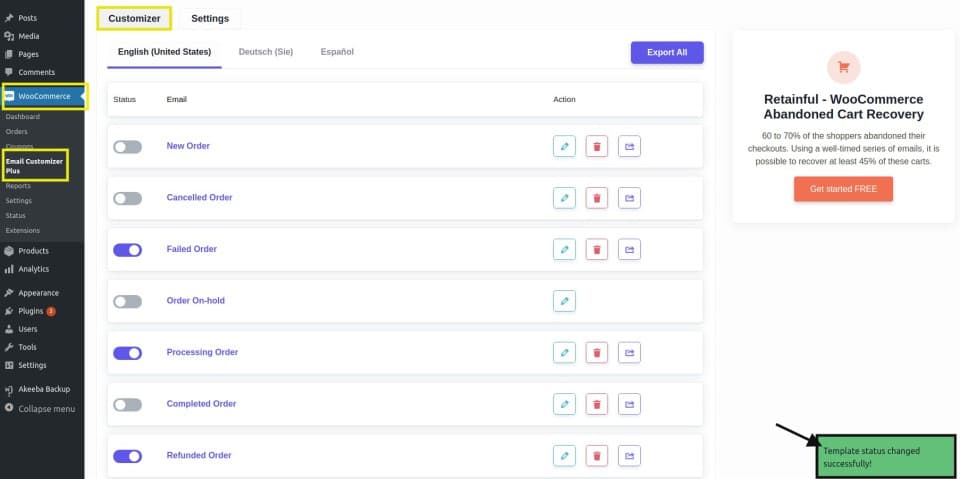Image resolution: width=960 pixels, height=479 pixels.
Task: Enable the New Order email toggle
Action: [127, 147]
